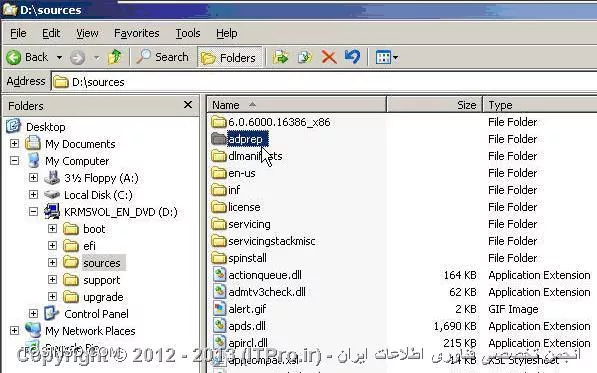597x373 pixels.
Task: Select Control Panel in tree
Action: 96,314
